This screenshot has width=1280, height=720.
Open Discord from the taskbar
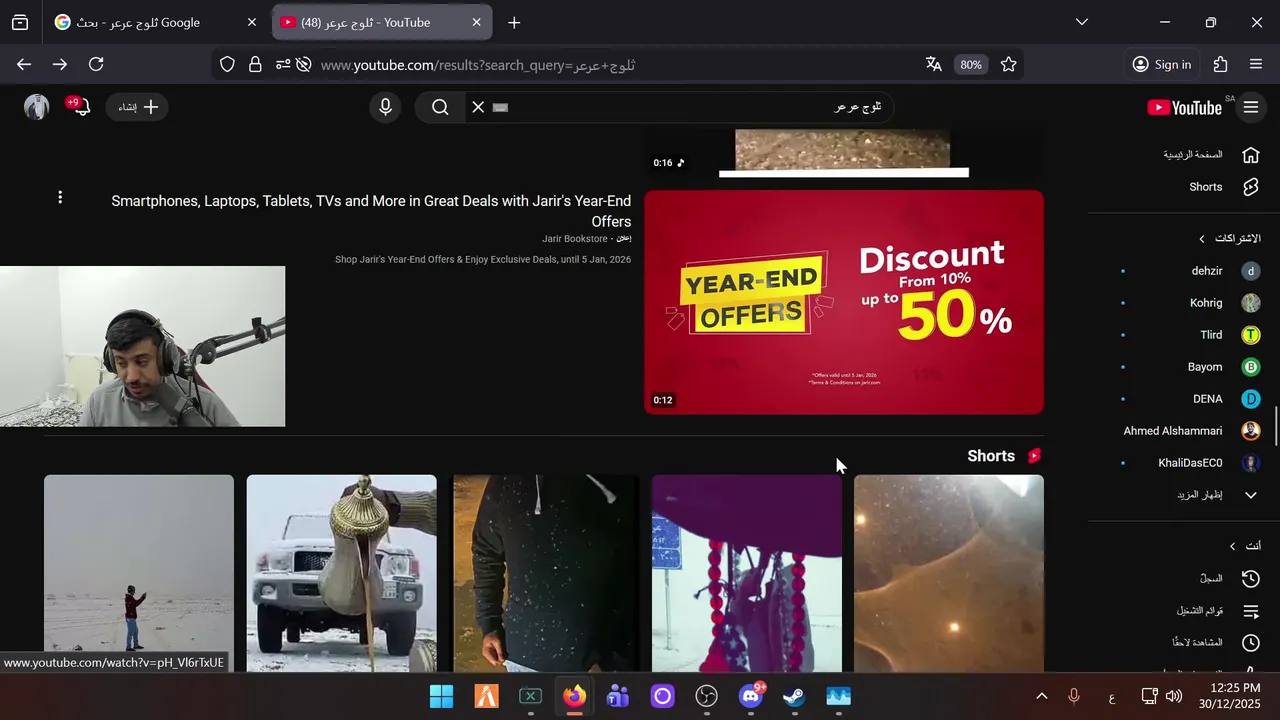751,696
